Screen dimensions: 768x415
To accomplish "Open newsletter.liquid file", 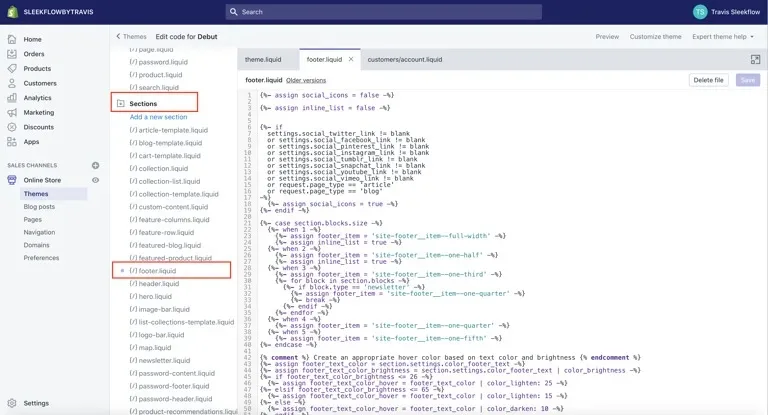I will pos(160,361).
